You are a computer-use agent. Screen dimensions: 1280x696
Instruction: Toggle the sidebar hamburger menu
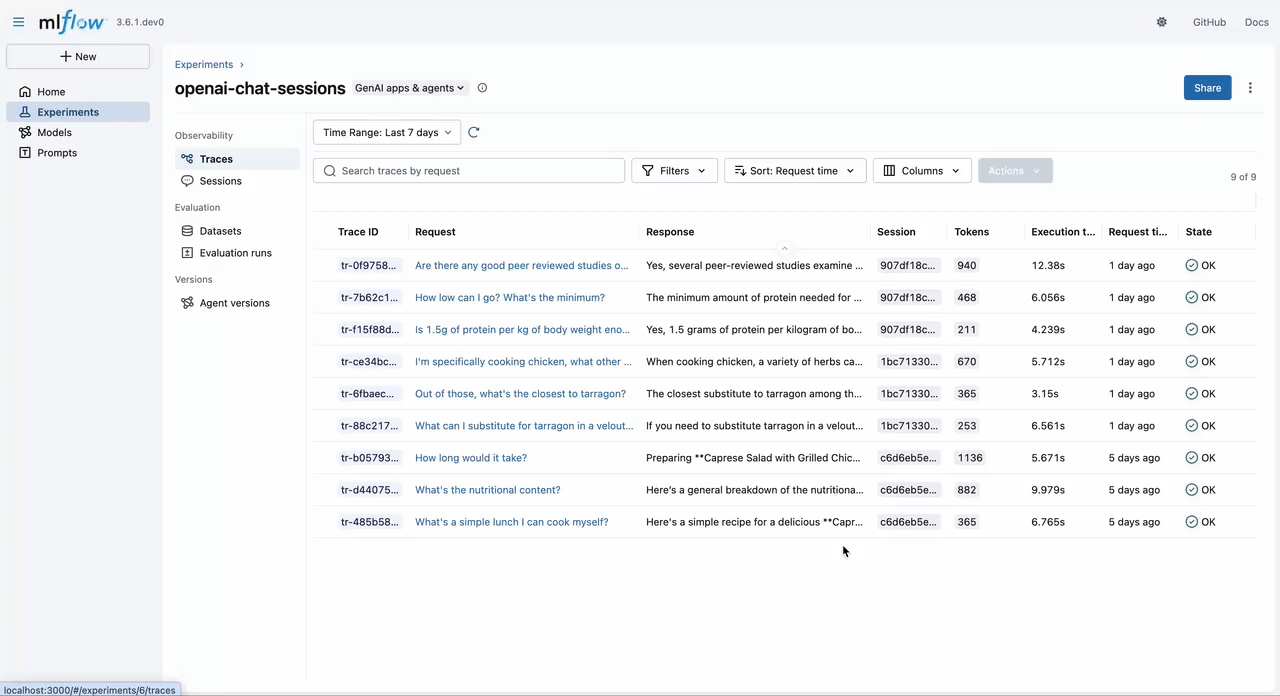coord(18,22)
